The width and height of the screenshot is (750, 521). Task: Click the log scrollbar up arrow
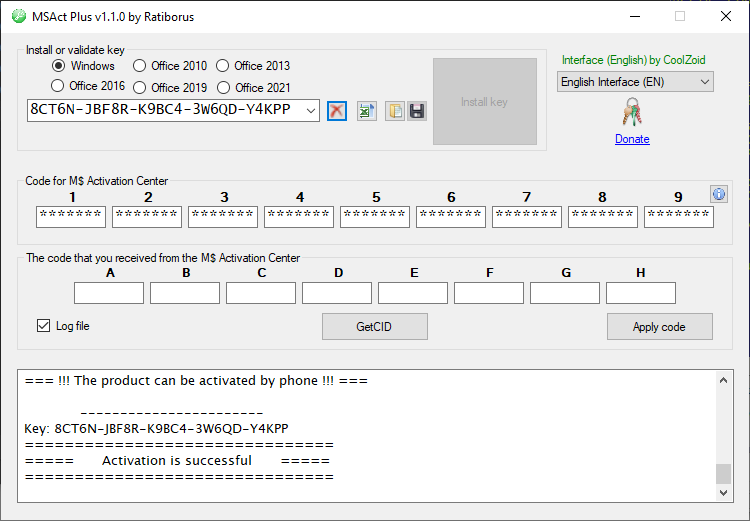point(723,380)
